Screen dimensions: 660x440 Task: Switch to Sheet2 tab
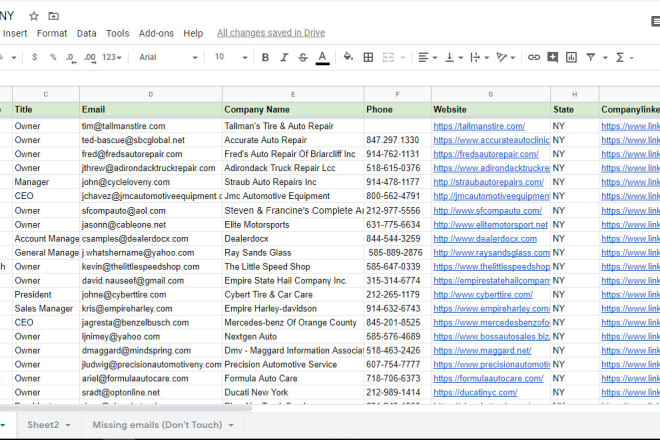[x=43, y=425]
